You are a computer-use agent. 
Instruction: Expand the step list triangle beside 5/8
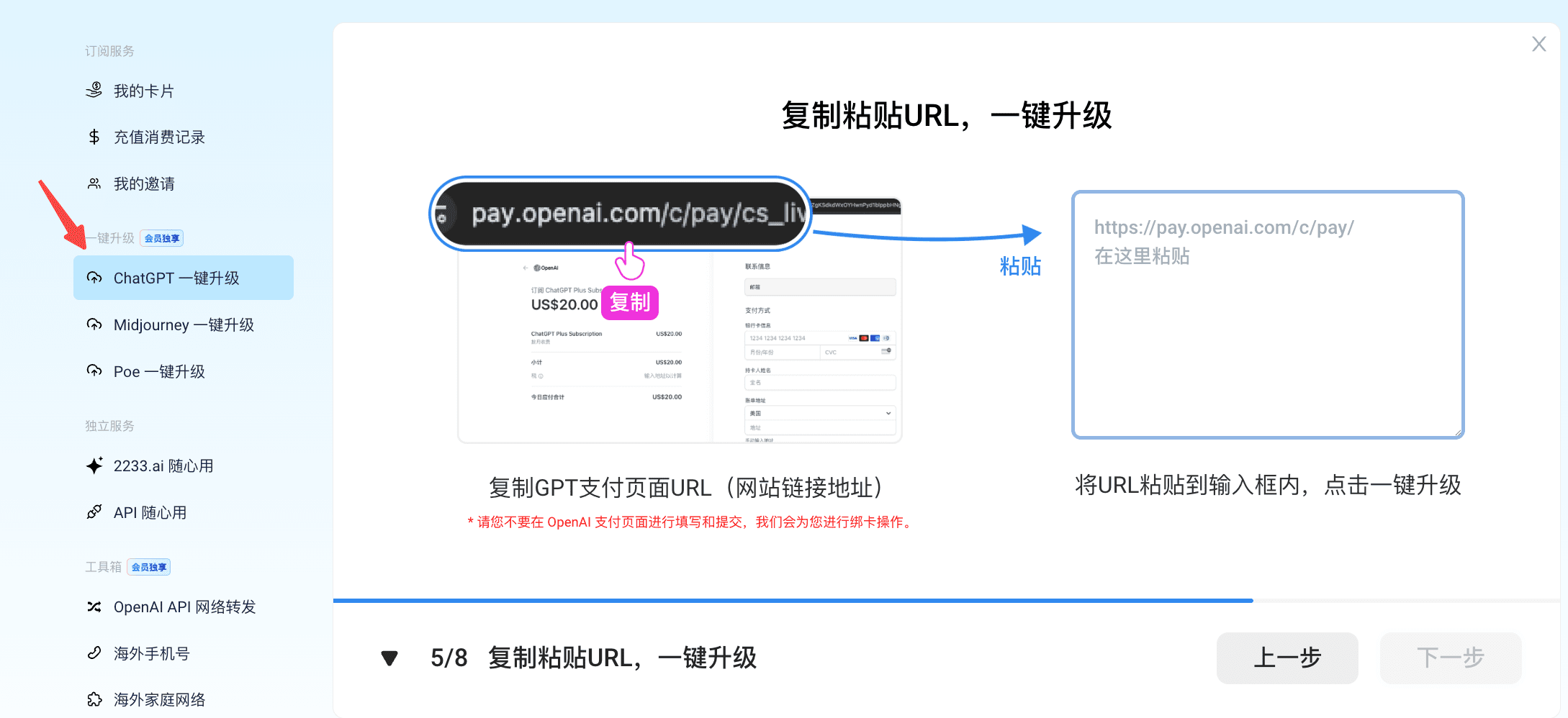coord(389,658)
